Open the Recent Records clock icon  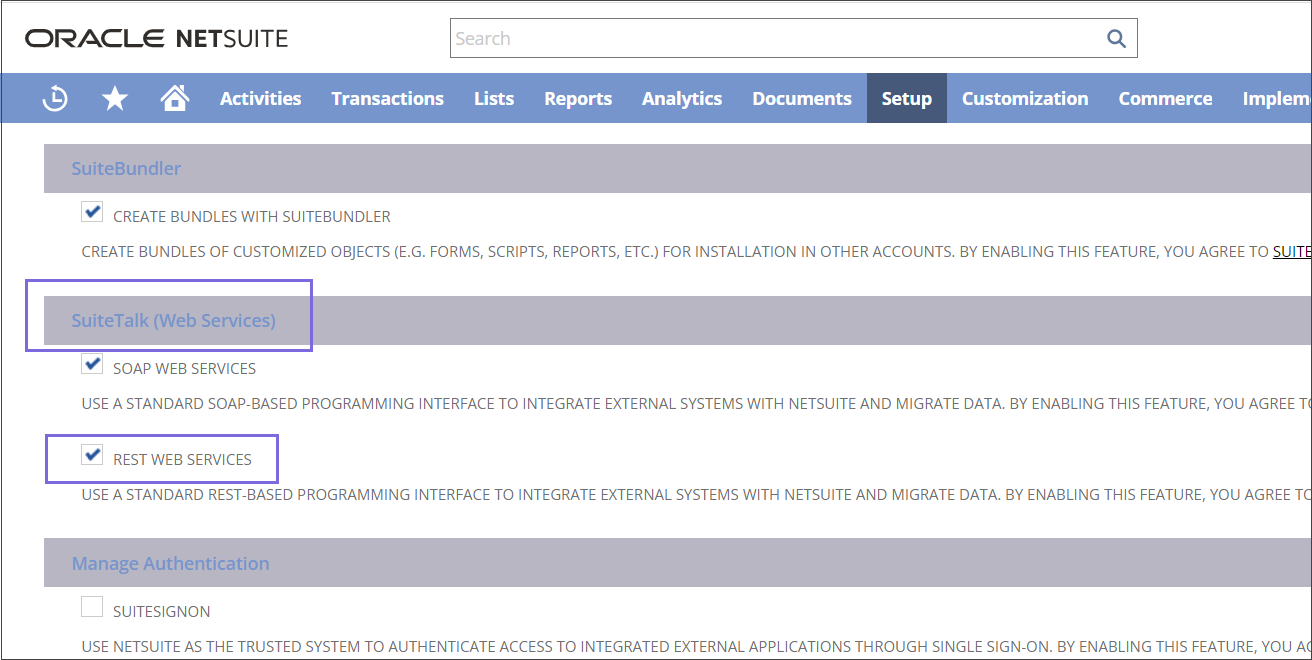click(55, 98)
